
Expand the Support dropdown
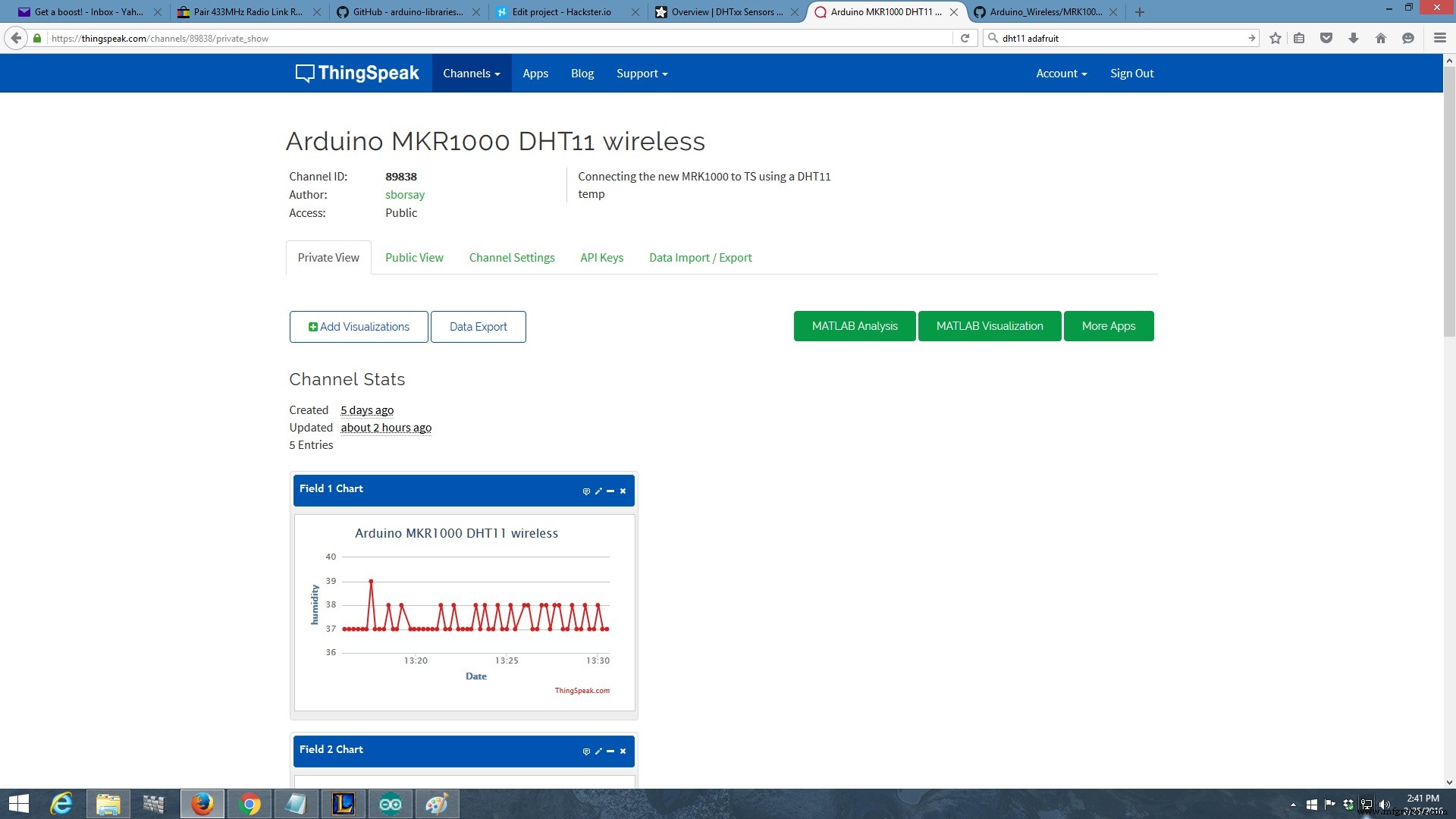click(642, 73)
